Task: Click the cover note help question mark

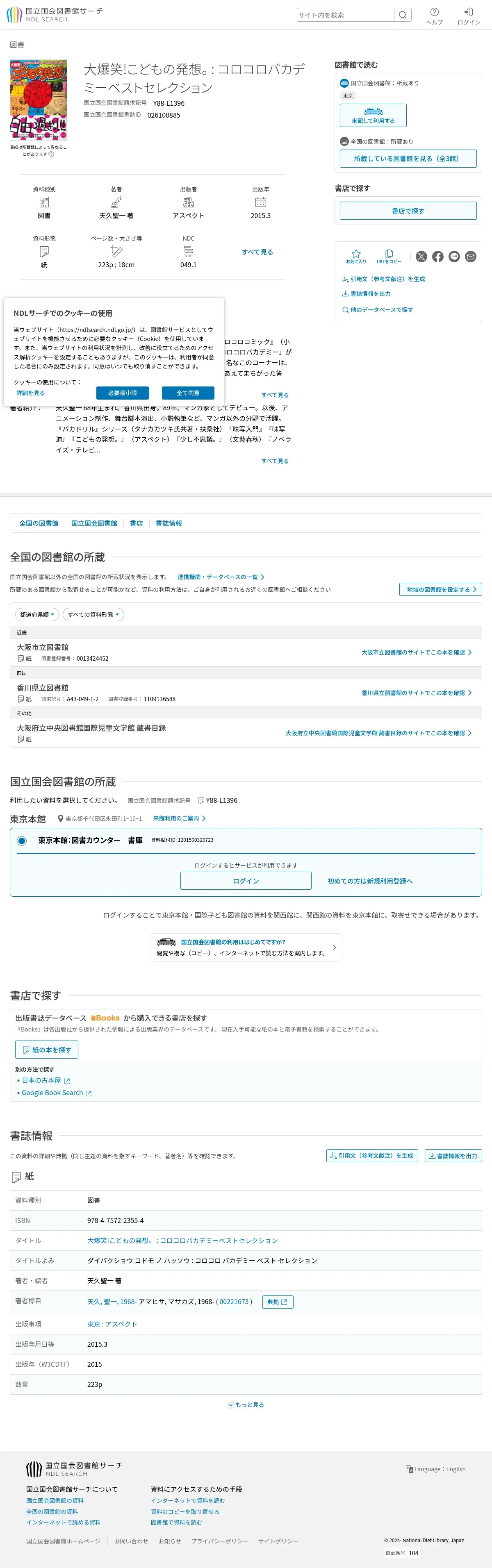Action: [x=51, y=154]
